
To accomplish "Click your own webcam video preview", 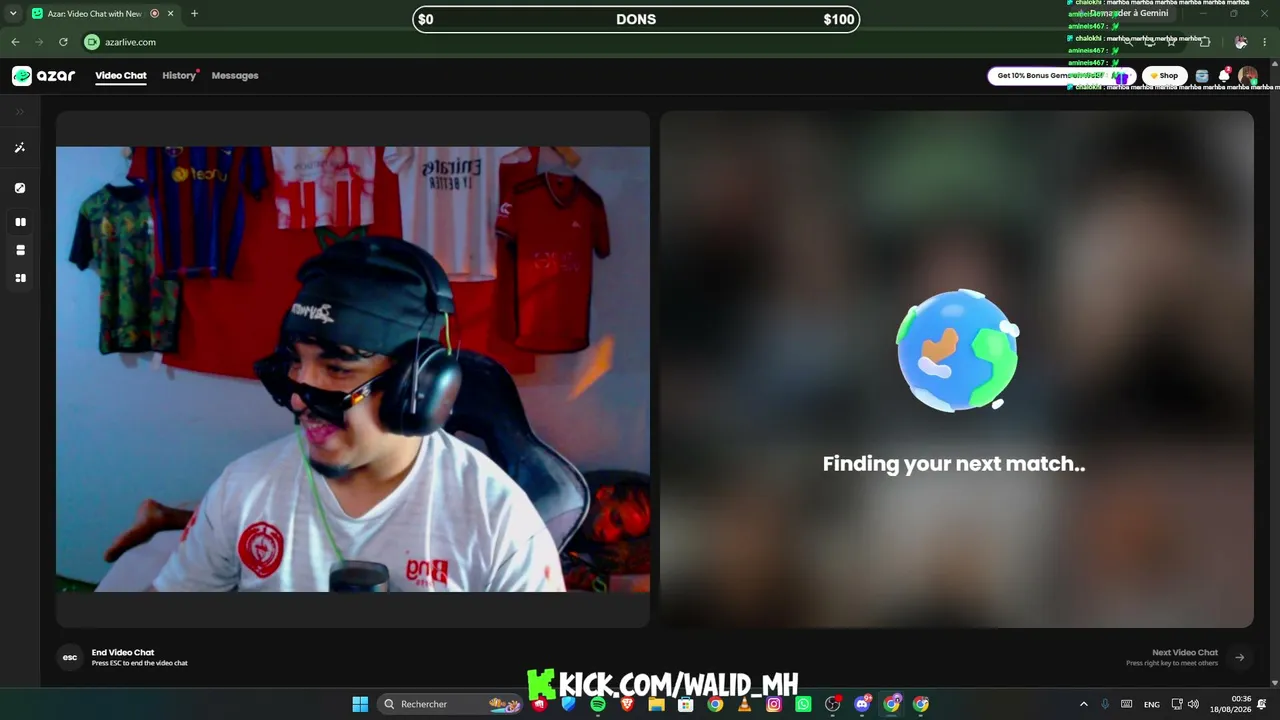I will click(353, 369).
